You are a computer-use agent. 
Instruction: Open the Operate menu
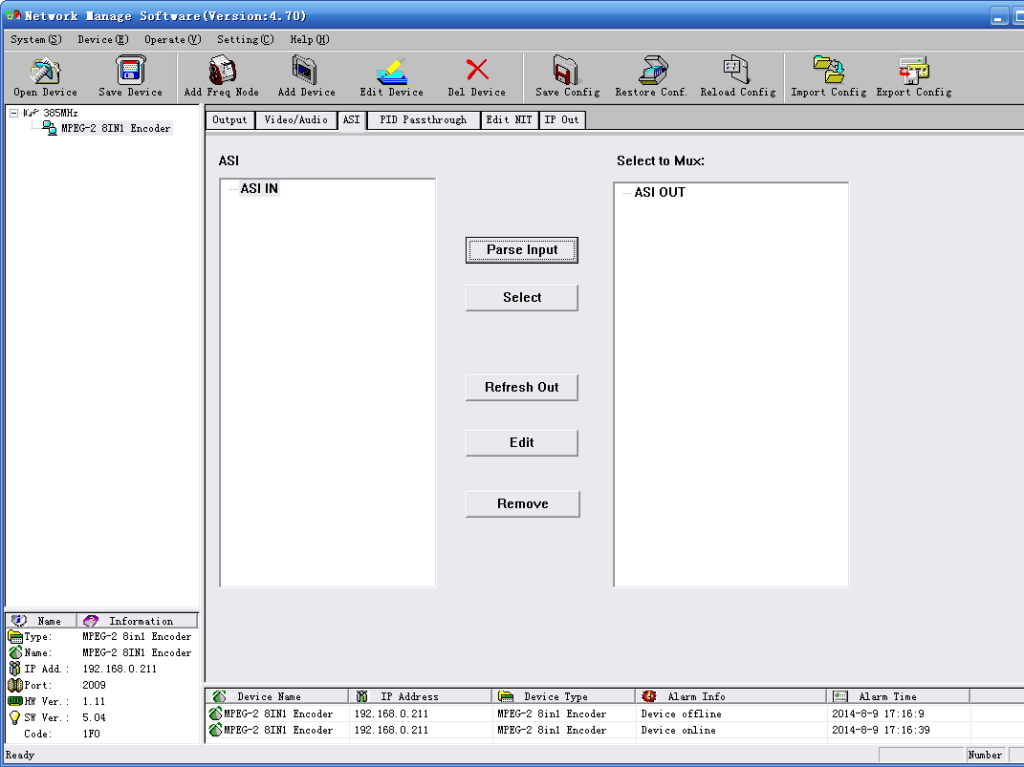172,39
